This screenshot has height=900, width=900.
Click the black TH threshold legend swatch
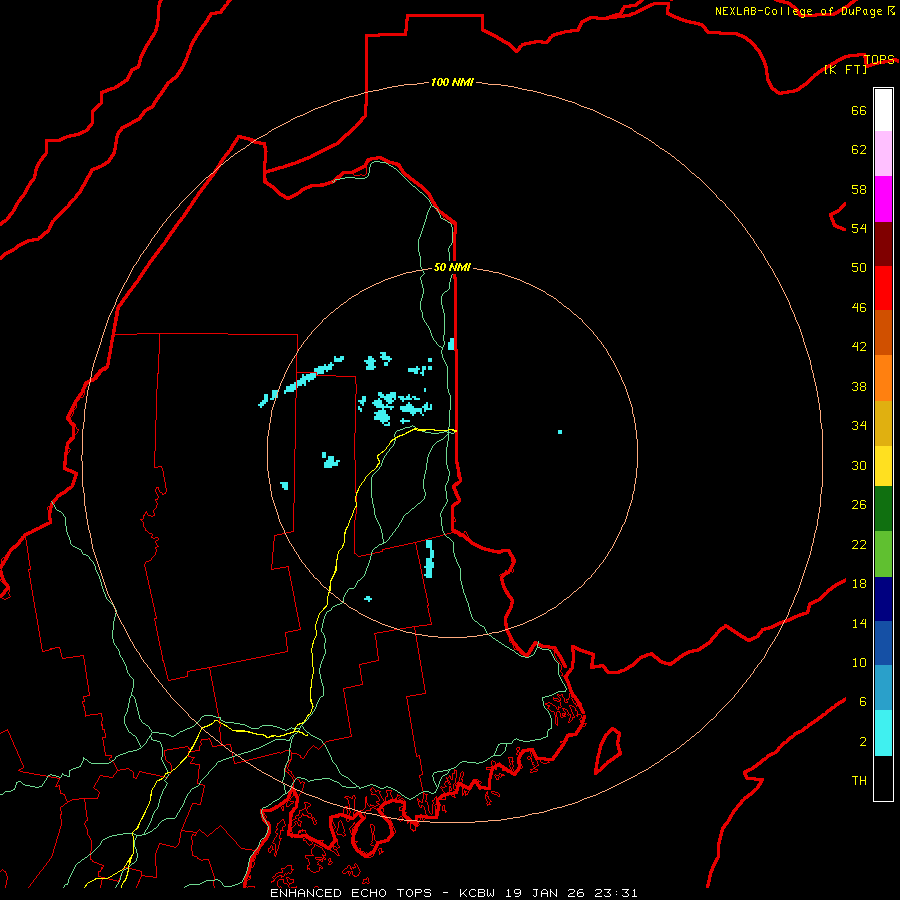coord(883,778)
